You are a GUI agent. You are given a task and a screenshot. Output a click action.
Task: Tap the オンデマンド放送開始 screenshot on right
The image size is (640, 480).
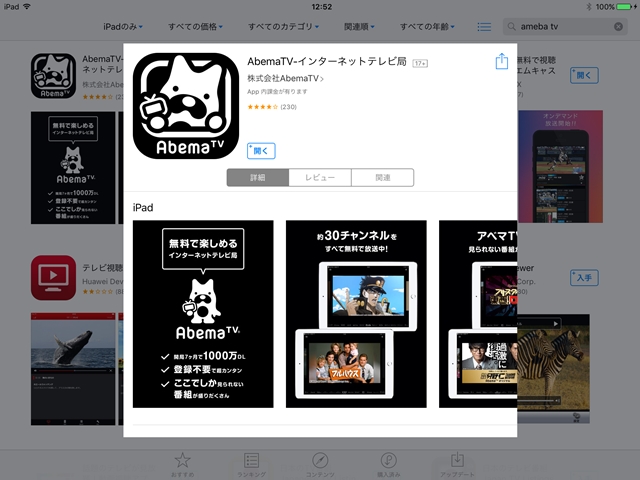[560, 167]
